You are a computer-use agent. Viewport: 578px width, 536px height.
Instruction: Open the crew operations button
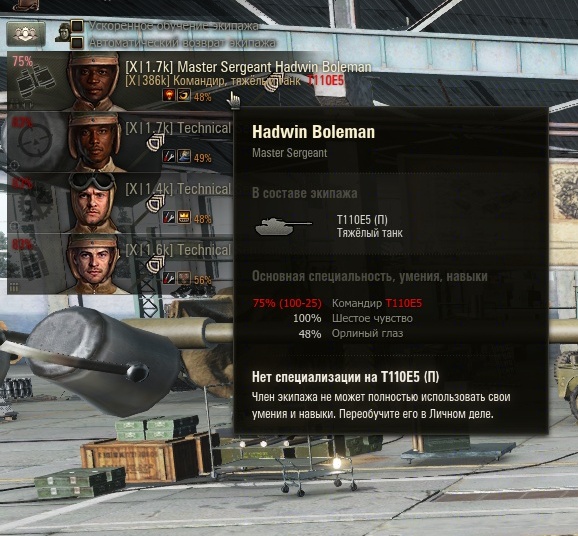point(26,34)
